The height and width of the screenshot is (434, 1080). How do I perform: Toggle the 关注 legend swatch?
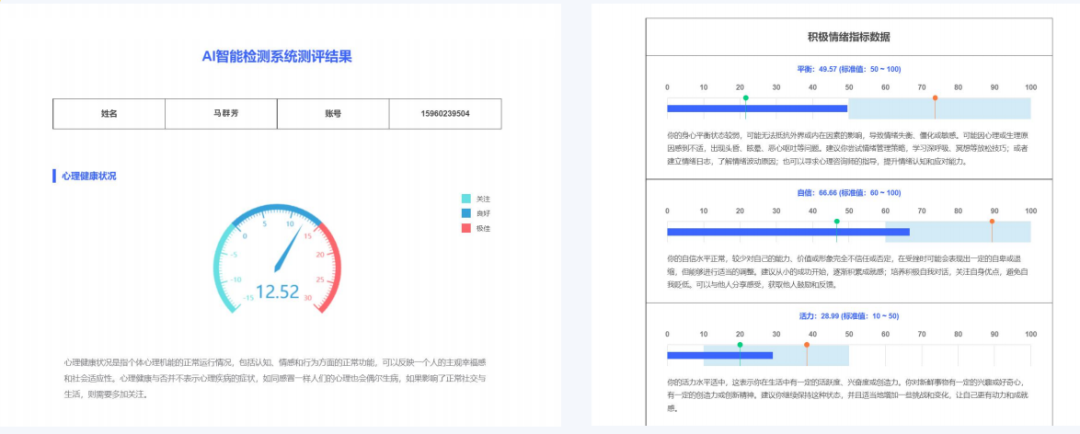click(x=466, y=198)
